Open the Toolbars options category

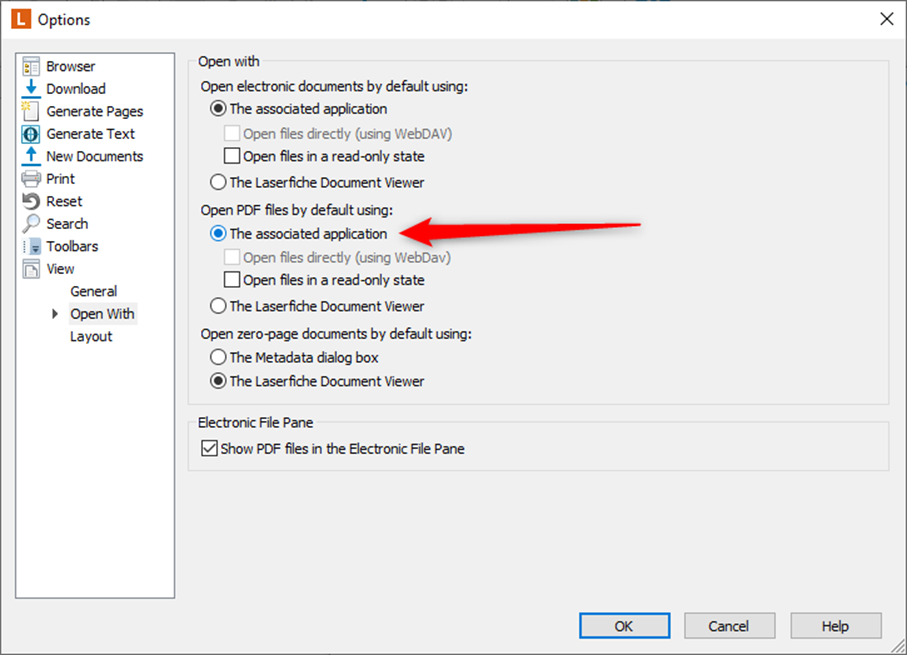72,246
